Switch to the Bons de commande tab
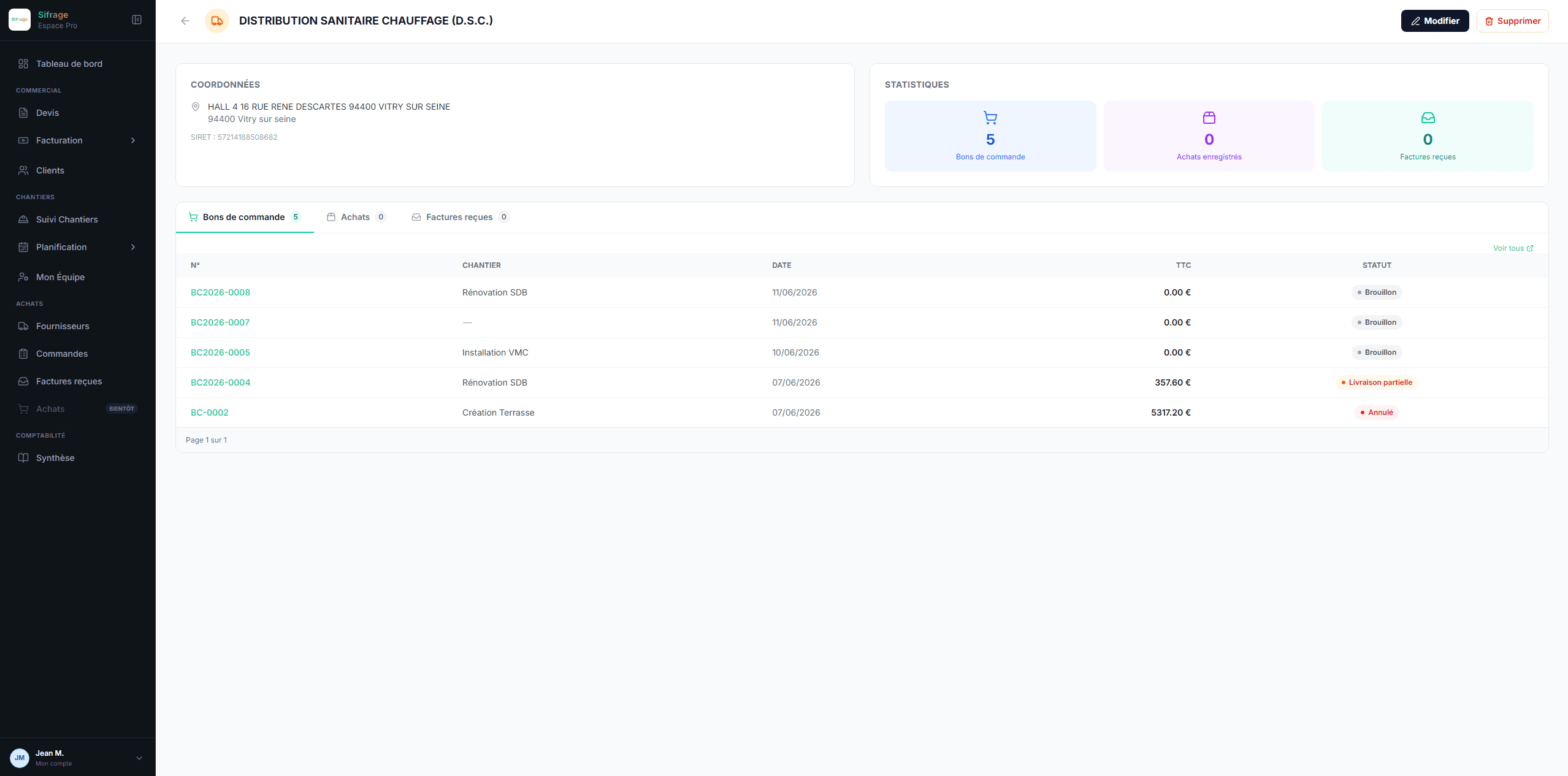The width and height of the screenshot is (1568, 776). tap(245, 217)
